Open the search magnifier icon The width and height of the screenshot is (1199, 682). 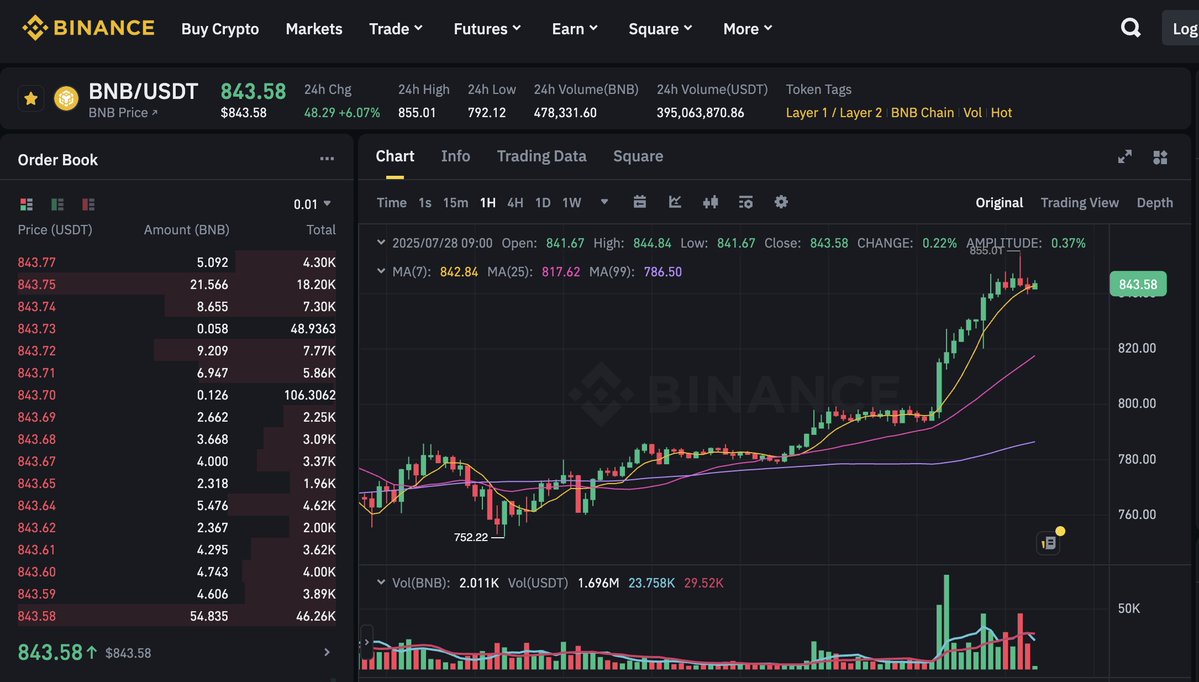click(x=1130, y=28)
